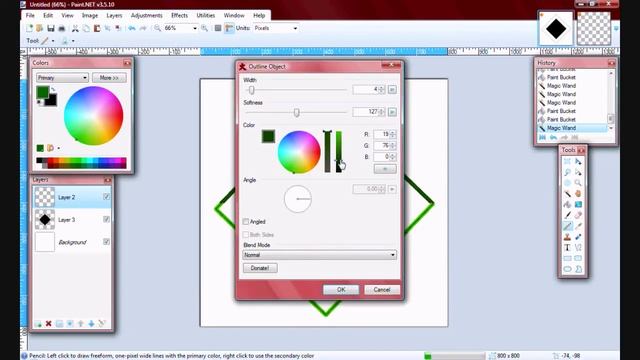Open the Primary color selector dropdown
Image resolution: width=640 pixels, height=360 pixels.
click(62, 78)
